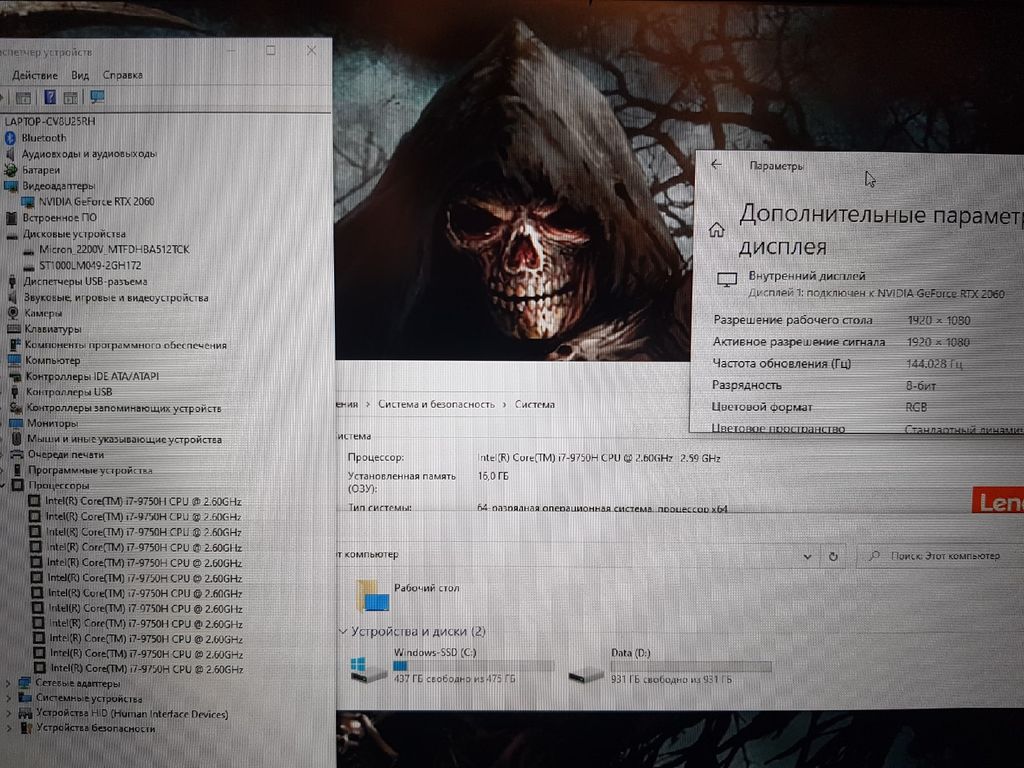1024x768 pixels.
Task: Select the LAPTOP-CV8U25RH root node
Action: coord(50,121)
